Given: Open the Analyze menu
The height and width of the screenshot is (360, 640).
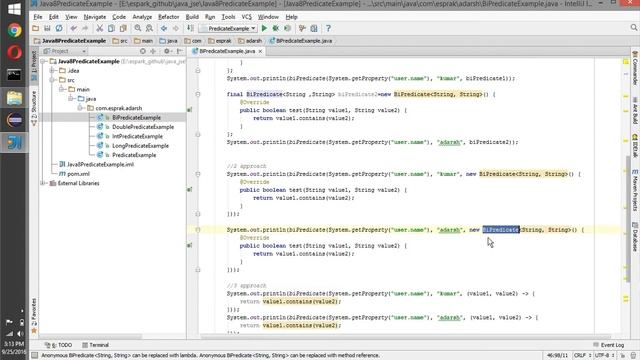Looking at the screenshot, I should point(142,17).
